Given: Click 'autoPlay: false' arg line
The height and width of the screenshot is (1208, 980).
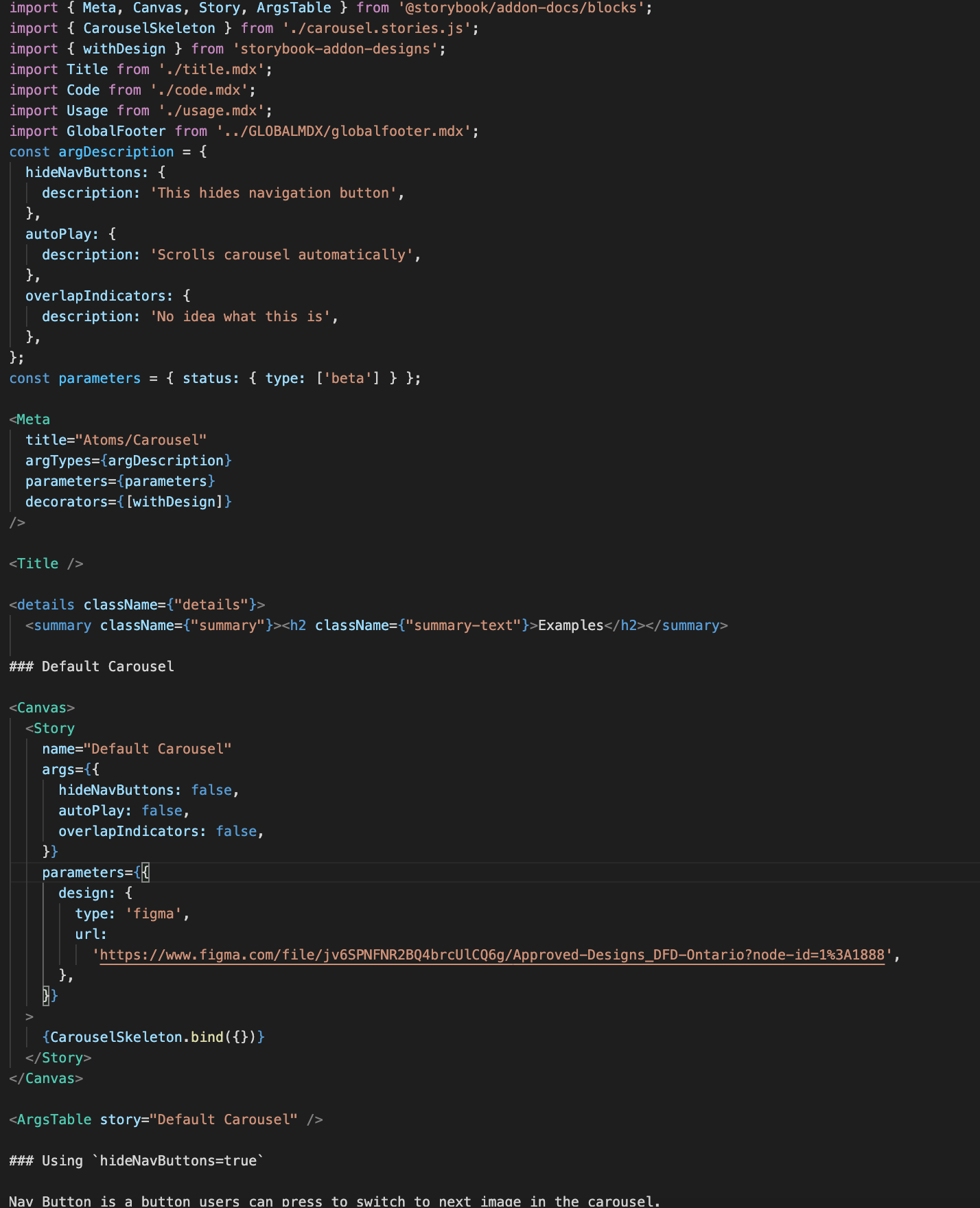Looking at the screenshot, I should pyautogui.click(x=124, y=811).
